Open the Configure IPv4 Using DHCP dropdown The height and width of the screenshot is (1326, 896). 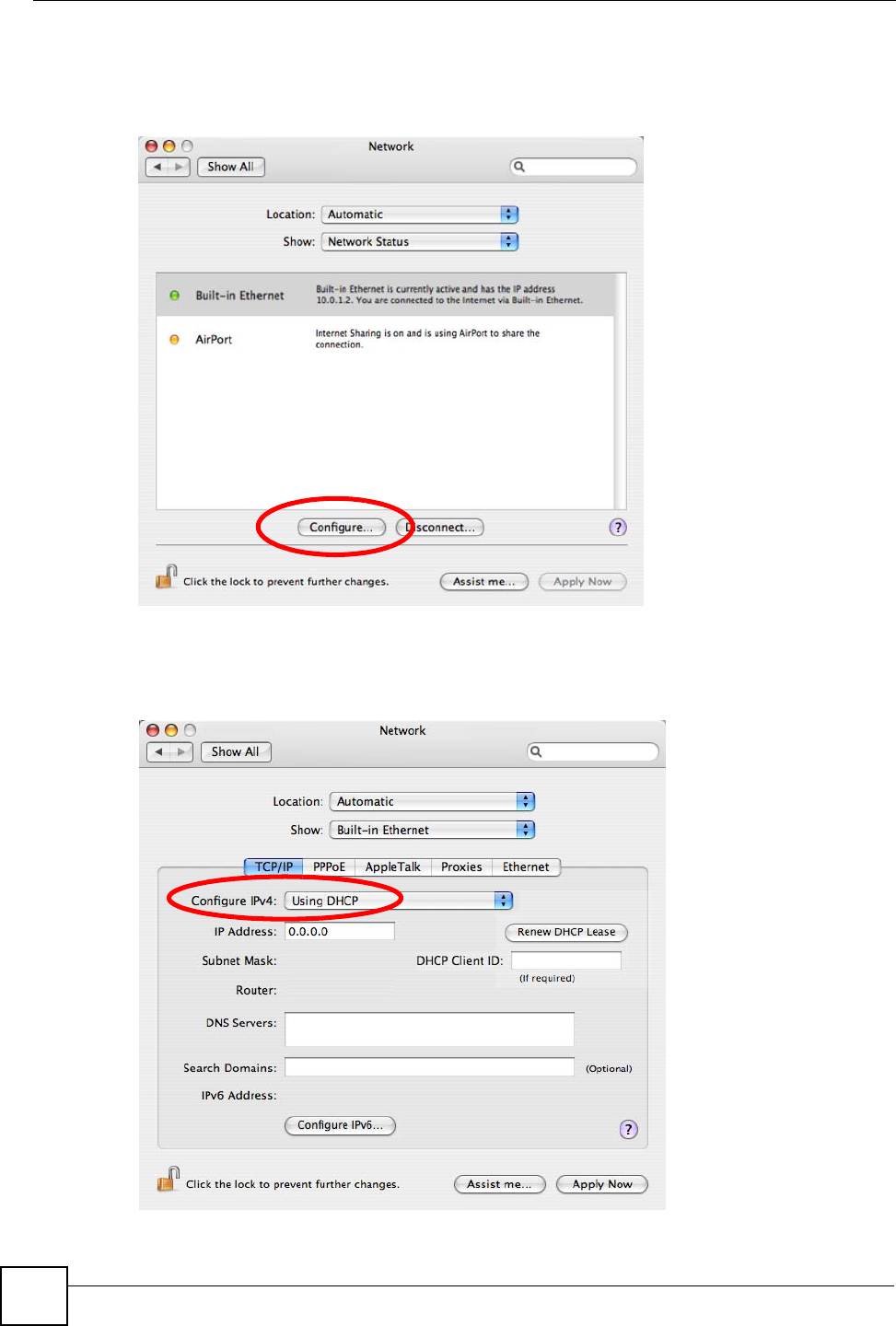coord(399,901)
